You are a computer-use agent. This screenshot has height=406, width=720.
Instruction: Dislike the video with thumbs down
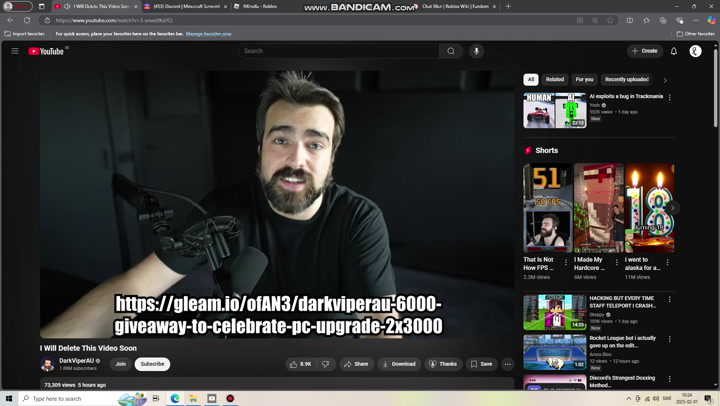pos(326,364)
